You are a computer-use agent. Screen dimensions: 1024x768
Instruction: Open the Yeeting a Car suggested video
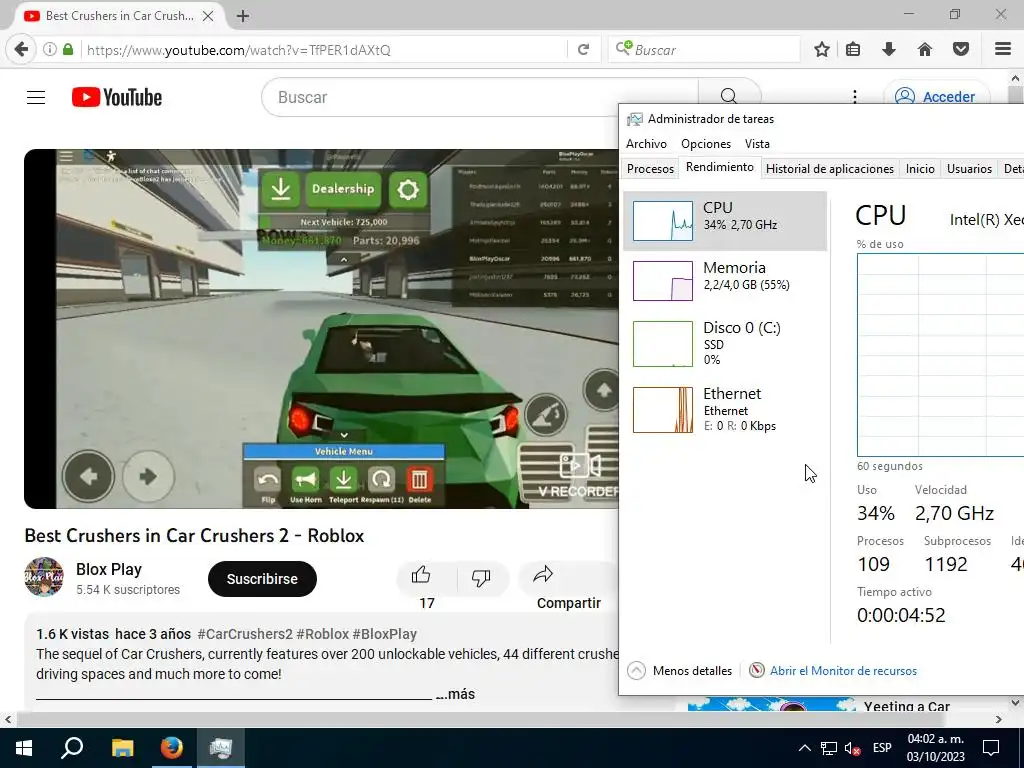tap(906, 706)
